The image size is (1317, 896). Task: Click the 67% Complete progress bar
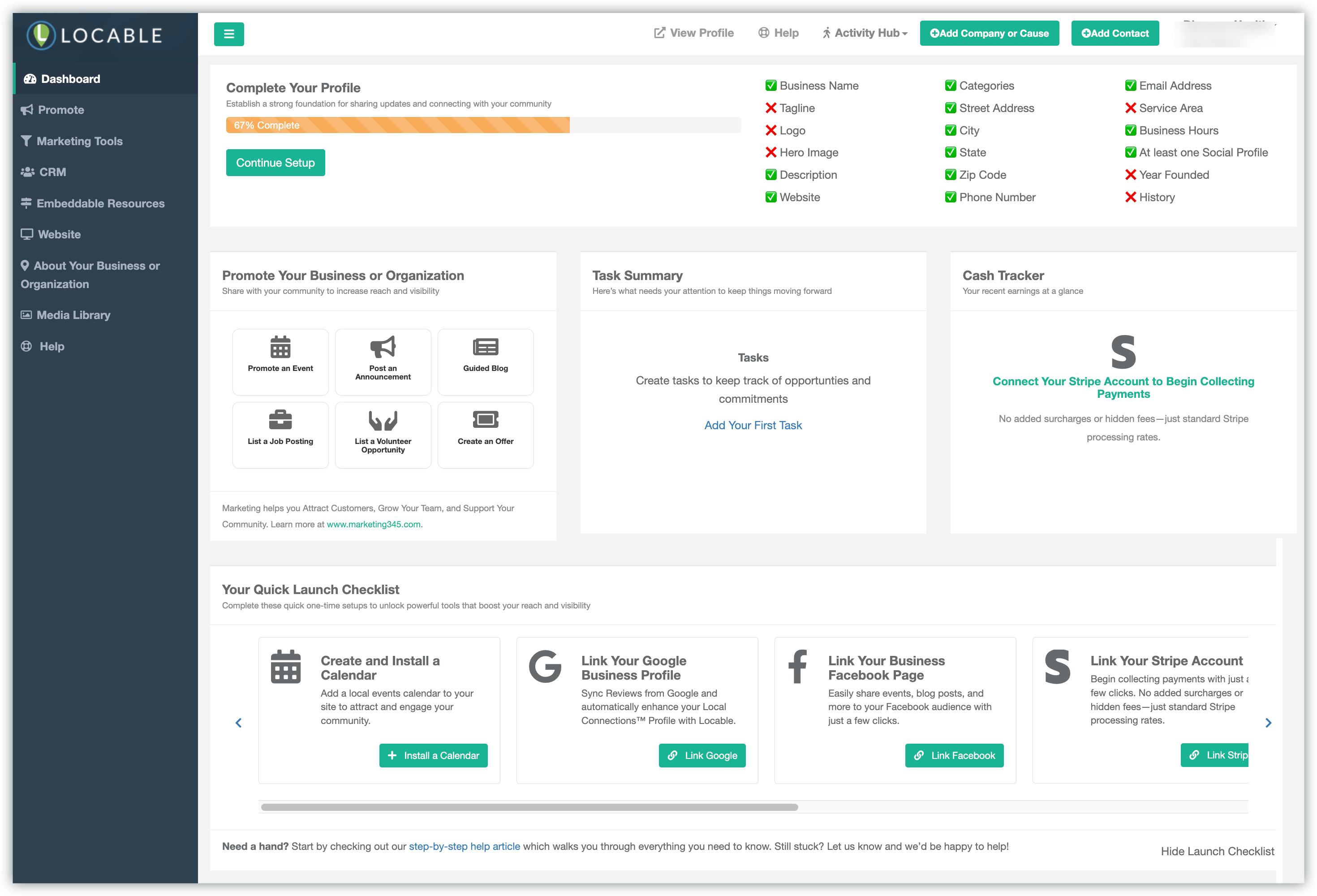coord(397,125)
